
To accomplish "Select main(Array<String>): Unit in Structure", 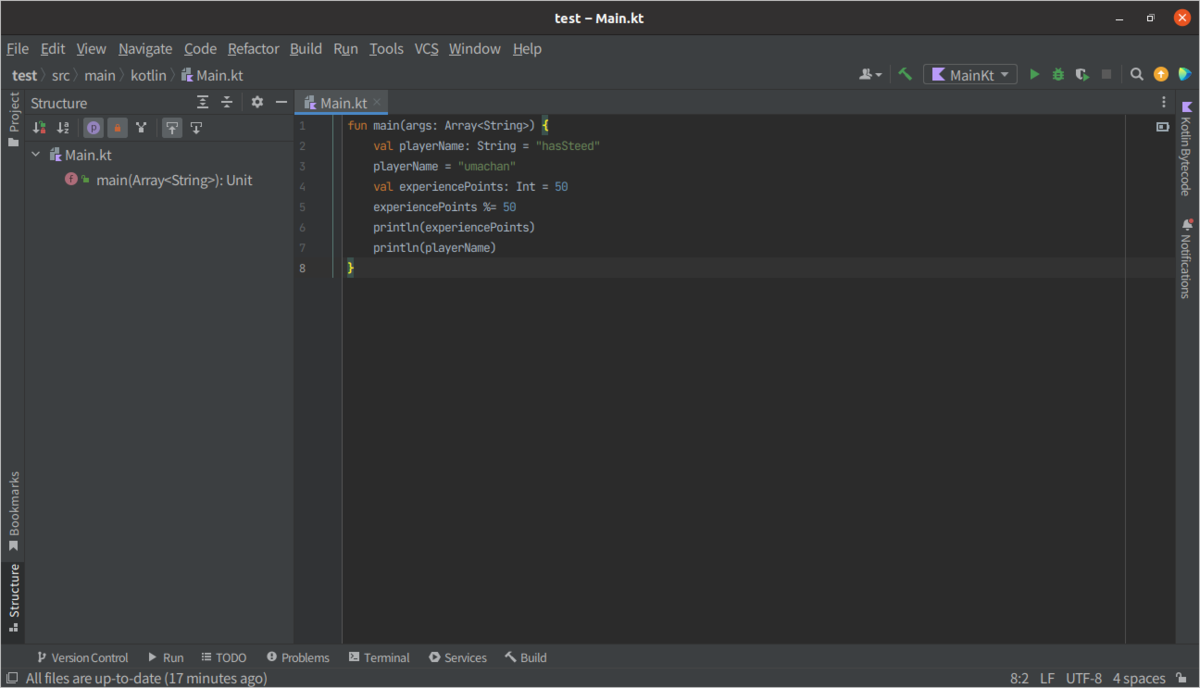I will click(x=173, y=180).
